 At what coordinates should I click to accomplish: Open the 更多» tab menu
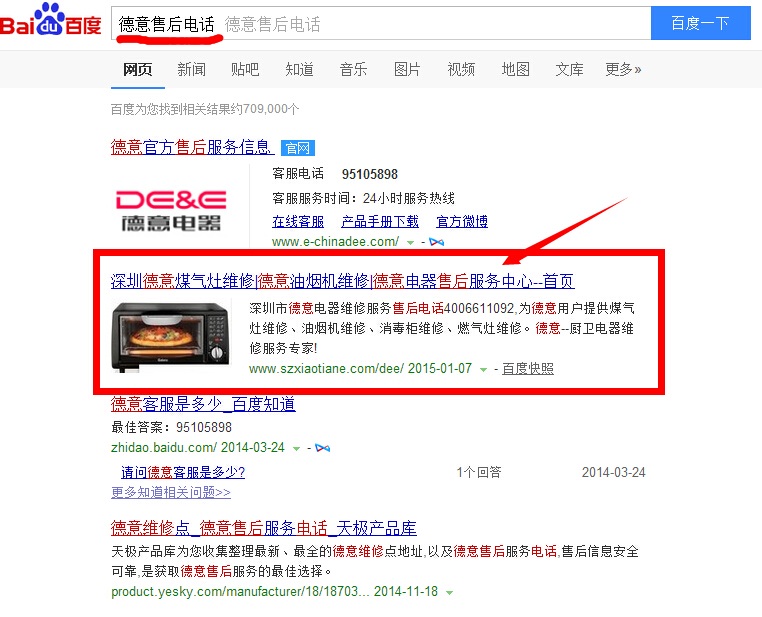[623, 69]
